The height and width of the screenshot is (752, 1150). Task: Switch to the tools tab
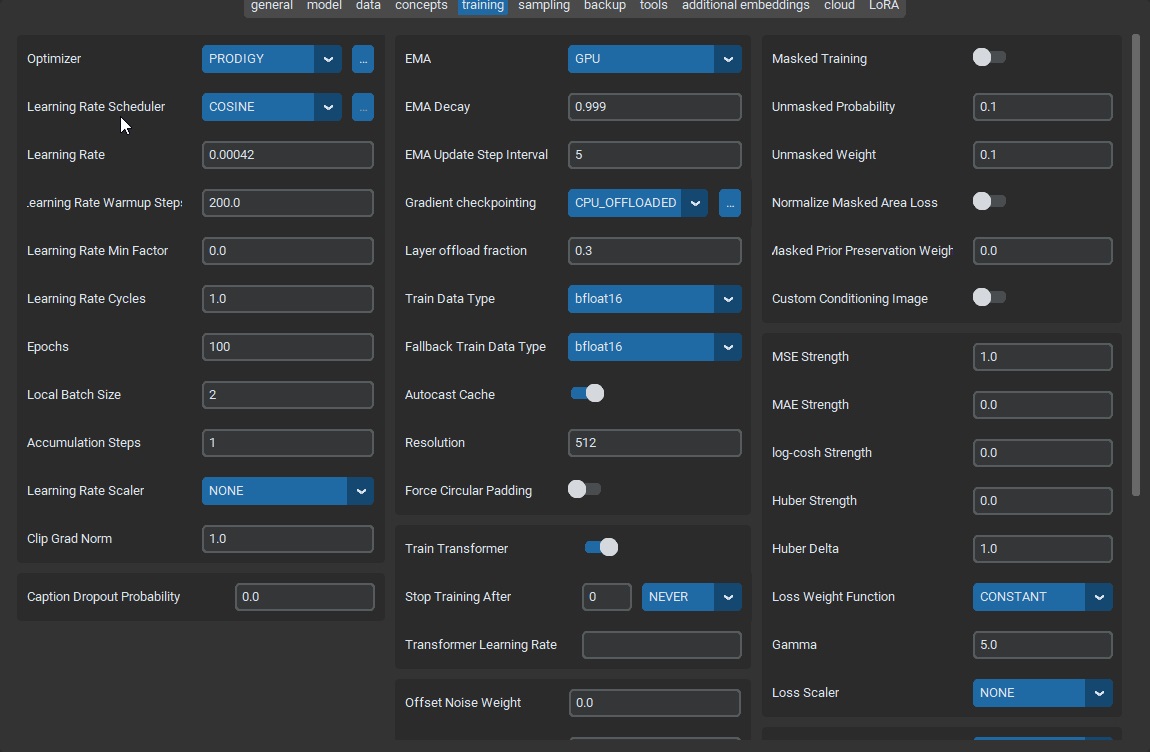coord(653,6)
